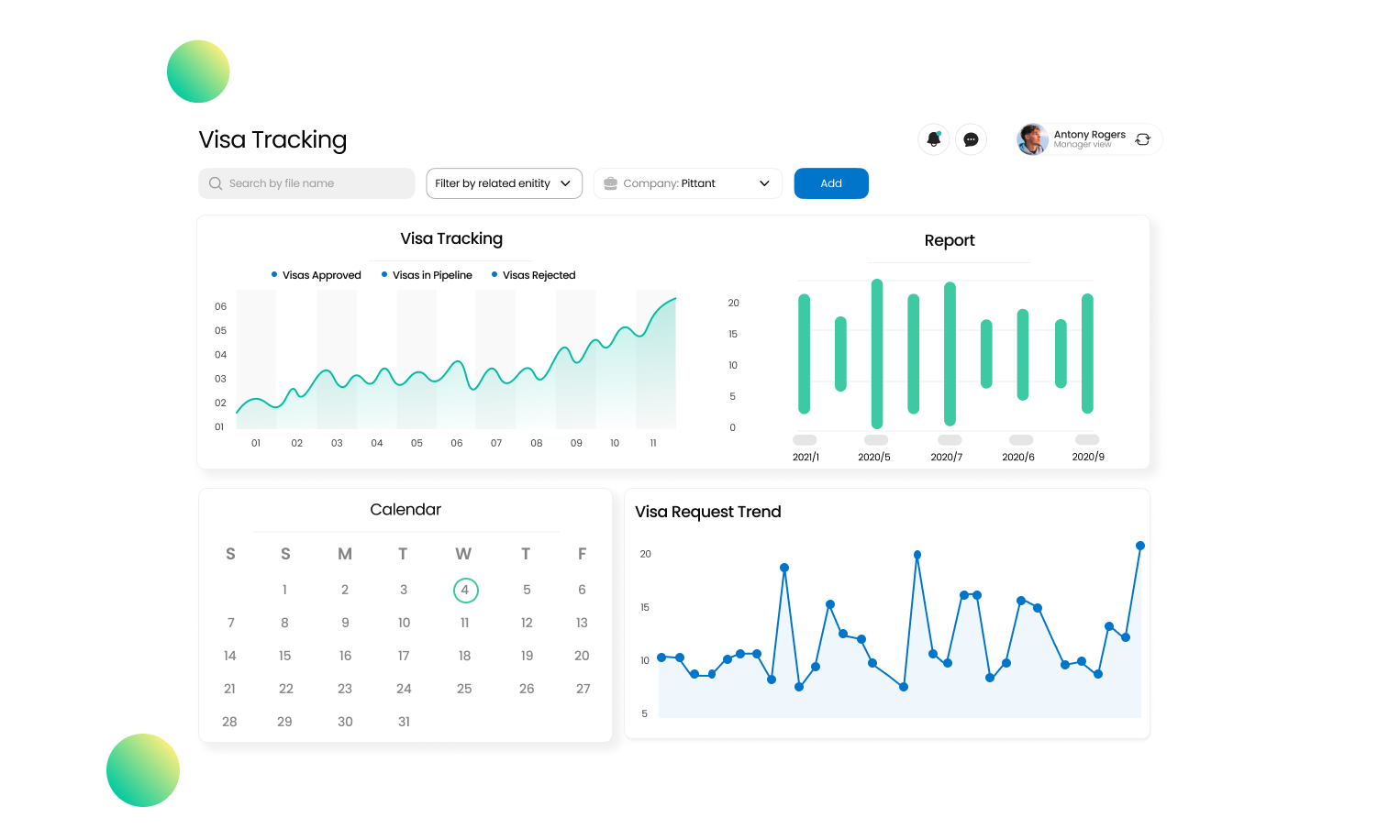Click the Manager view label
Screen dimensions: 1400x840
(1083, 145)
